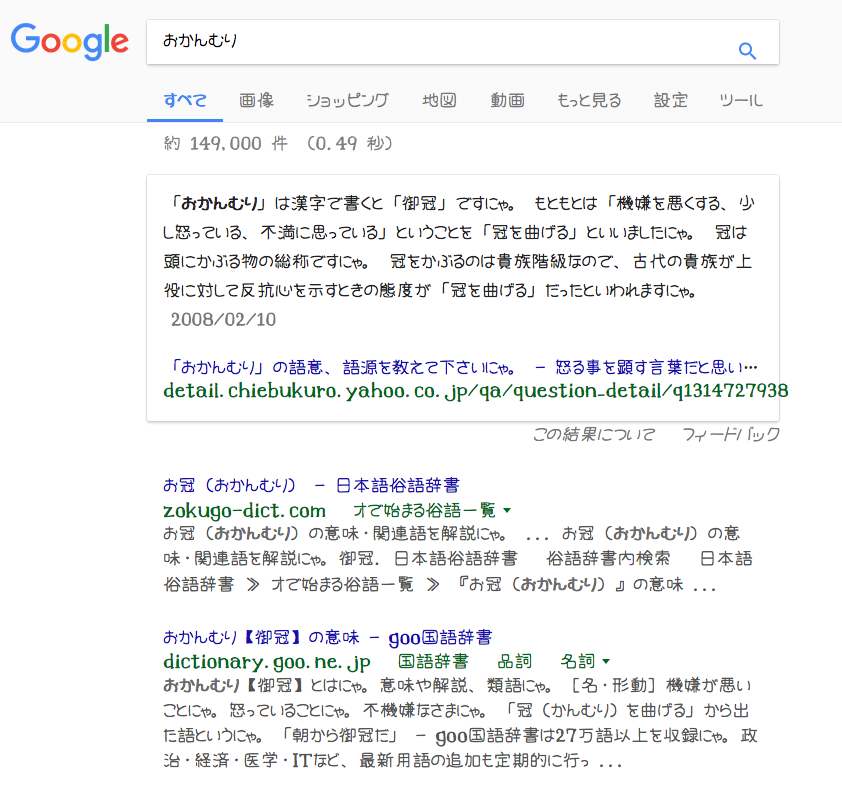842x802 pixels.
Task: Click この結果について link
Action: pyautogui.click(x=593, y=434)
